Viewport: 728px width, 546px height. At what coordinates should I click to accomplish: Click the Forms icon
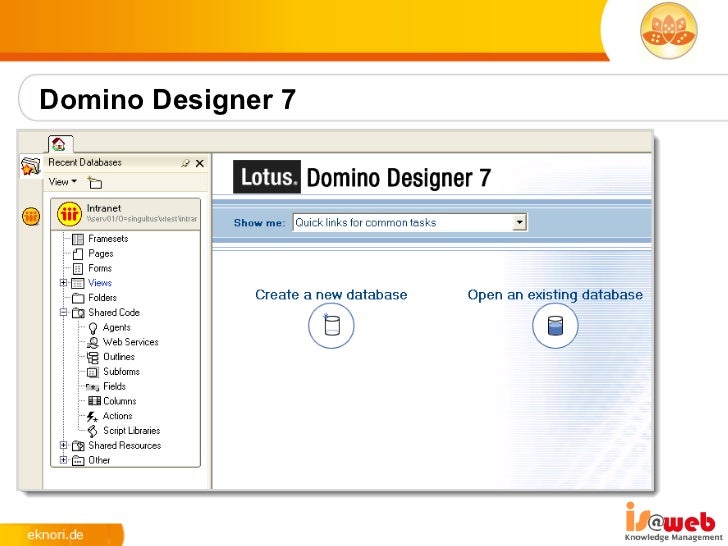(78, 269)
